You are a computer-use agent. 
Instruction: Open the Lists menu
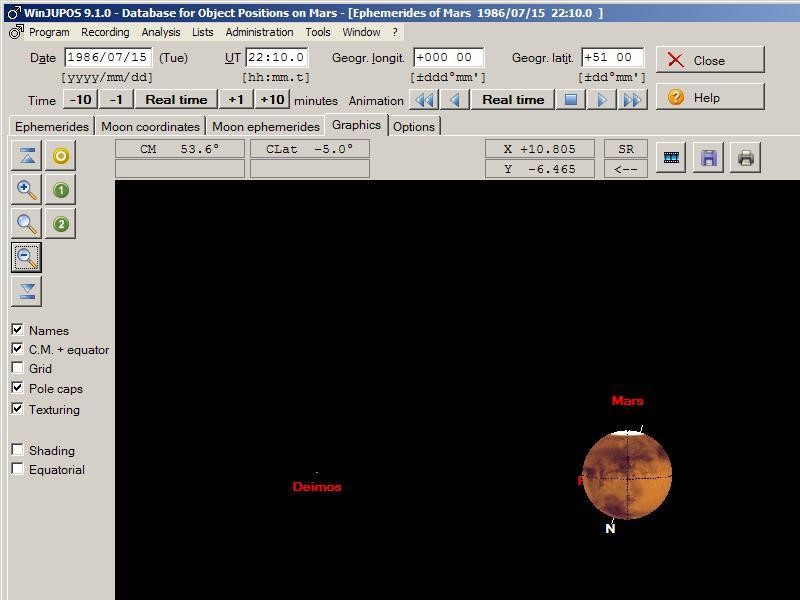click(x=203, y=32)
